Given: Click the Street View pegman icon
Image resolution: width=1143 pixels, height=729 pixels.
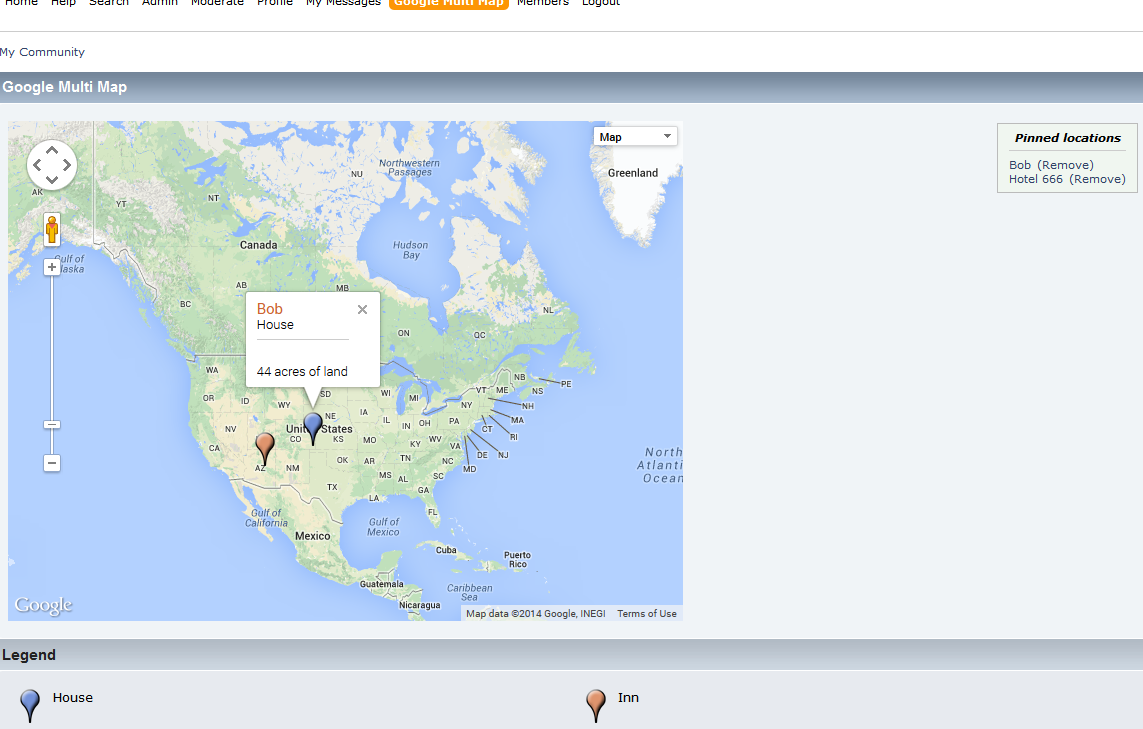Looking at the screenshot, I should (52, 230).
